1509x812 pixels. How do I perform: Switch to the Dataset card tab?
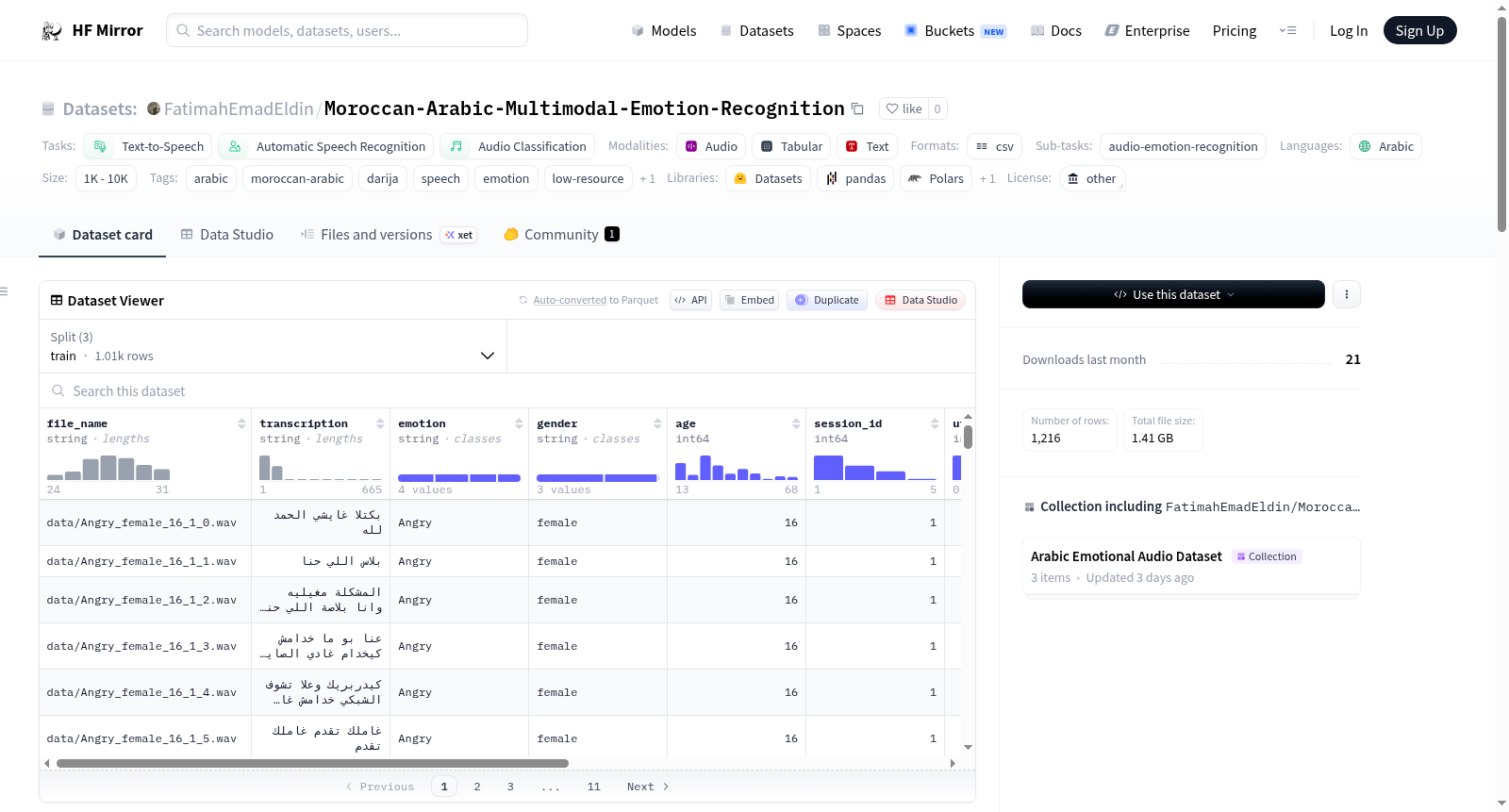pyautogui.click(x=102, y=235)
